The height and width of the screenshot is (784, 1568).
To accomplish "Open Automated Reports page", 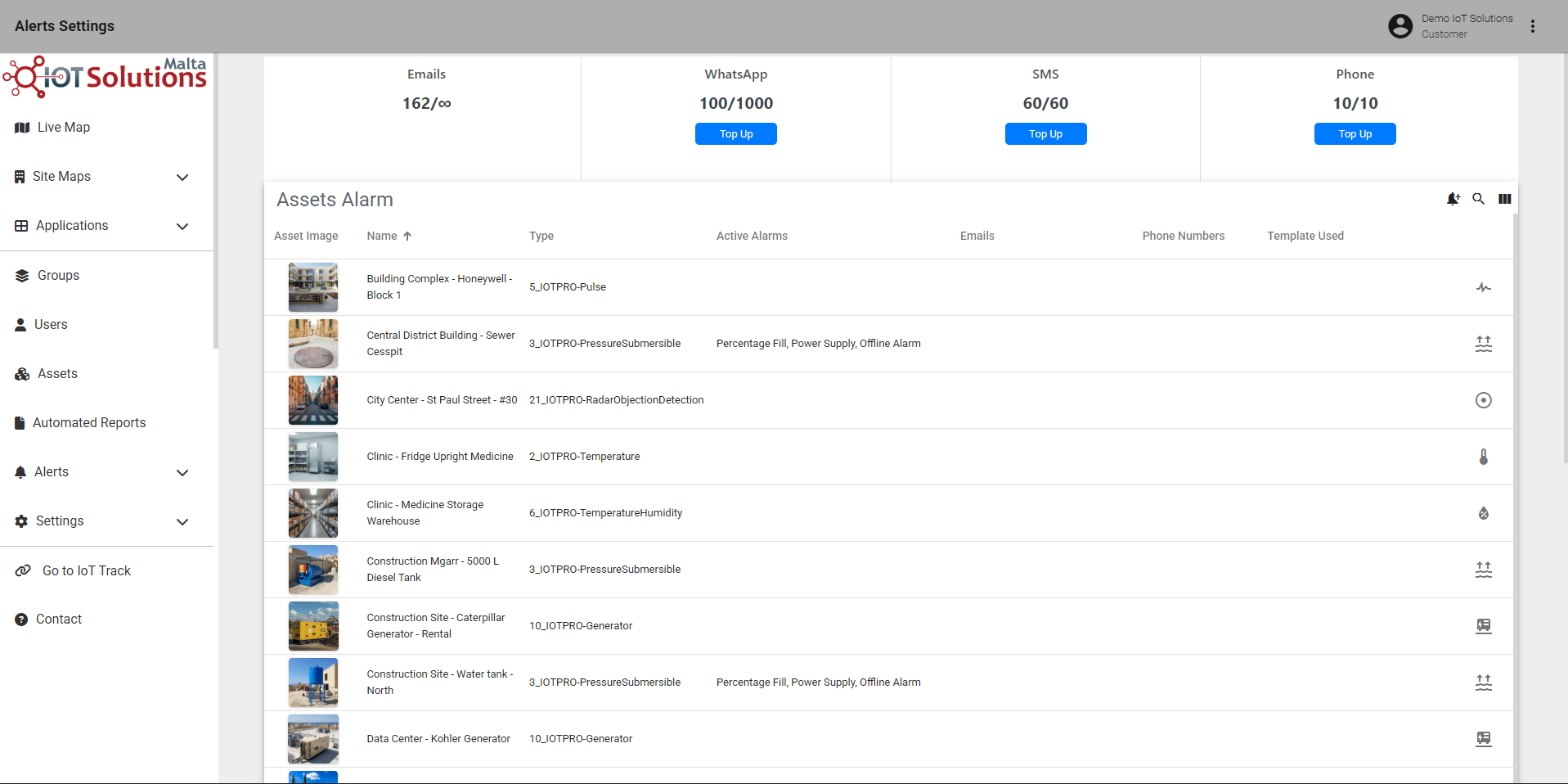I will pos(89,423).
